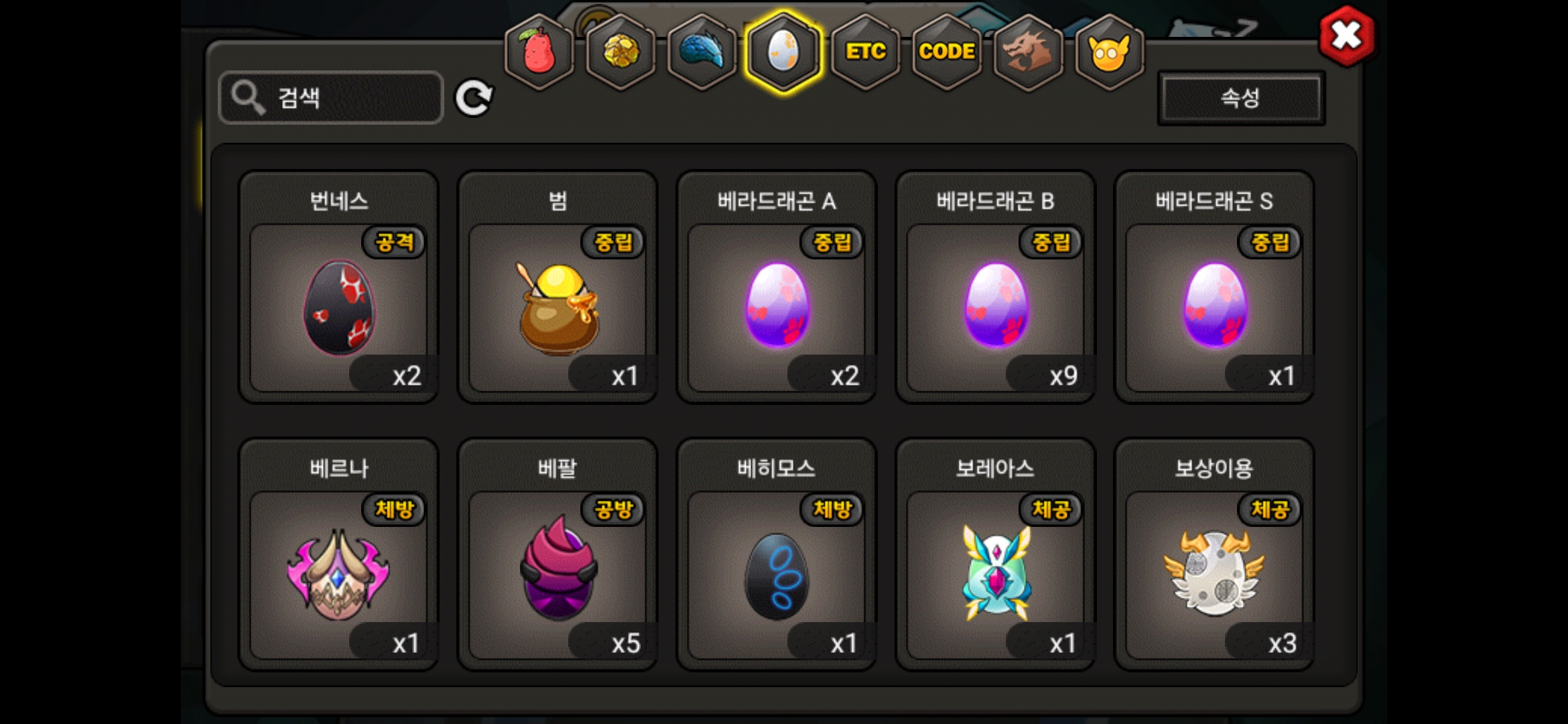Click the magnifying glass search icon

coord(248,98)
